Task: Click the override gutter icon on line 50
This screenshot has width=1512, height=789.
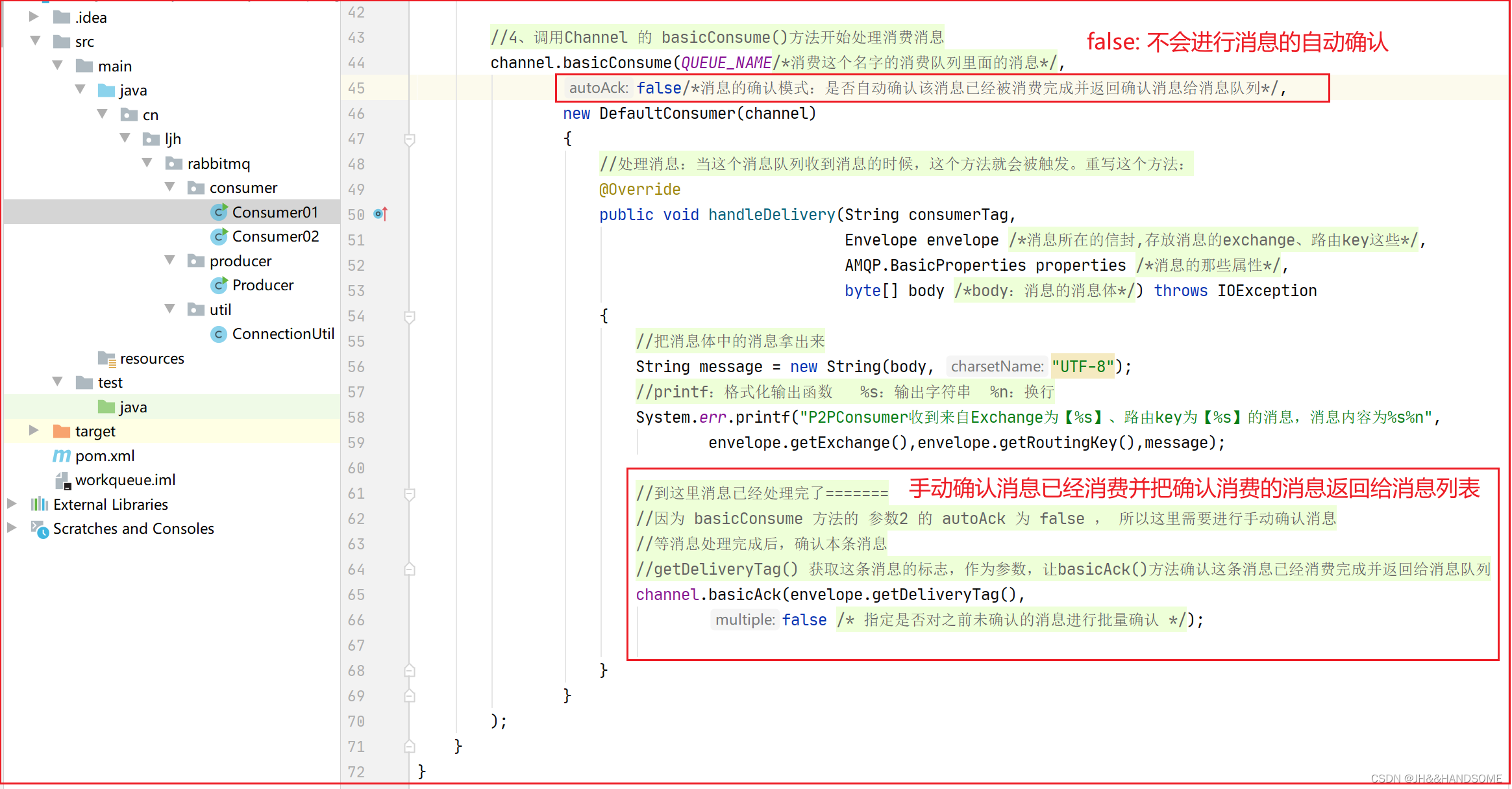Action: tap(381, 214)
